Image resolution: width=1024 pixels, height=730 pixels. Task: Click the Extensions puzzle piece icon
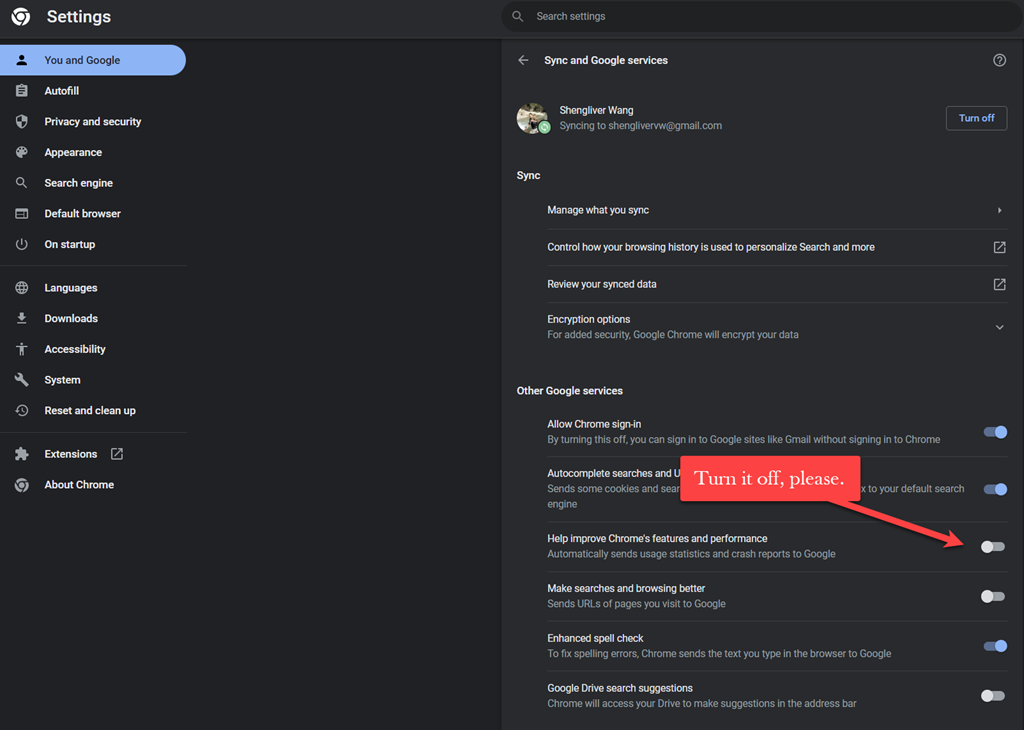(22, 454)
